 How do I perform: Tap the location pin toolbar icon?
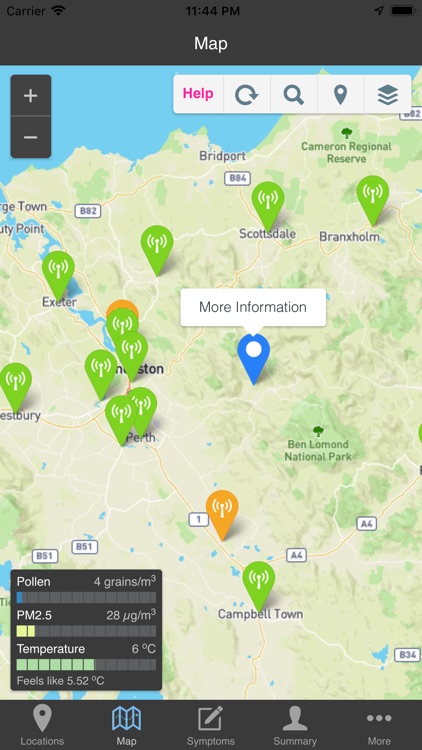(340, 94)
